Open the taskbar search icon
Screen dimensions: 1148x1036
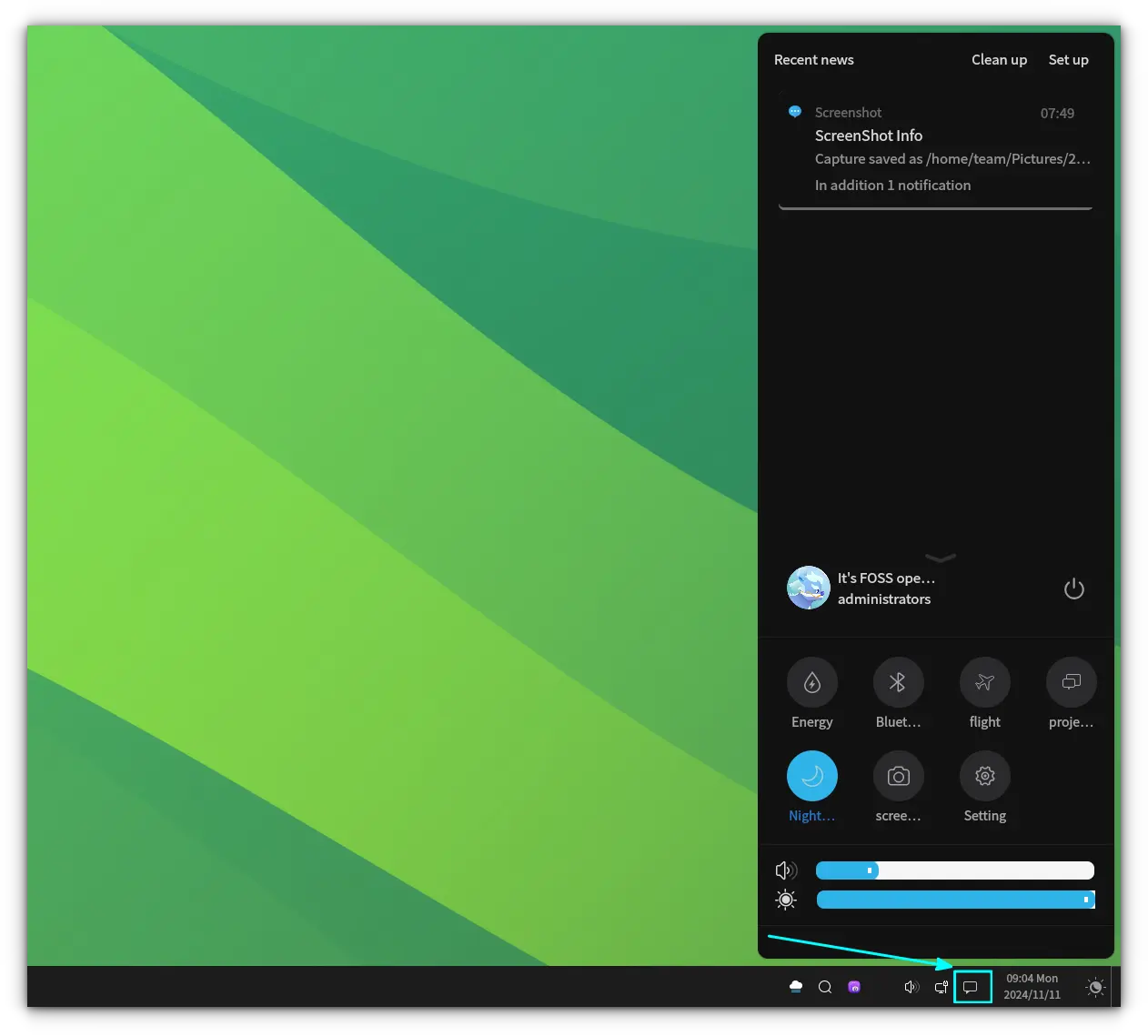click(825, 987)
